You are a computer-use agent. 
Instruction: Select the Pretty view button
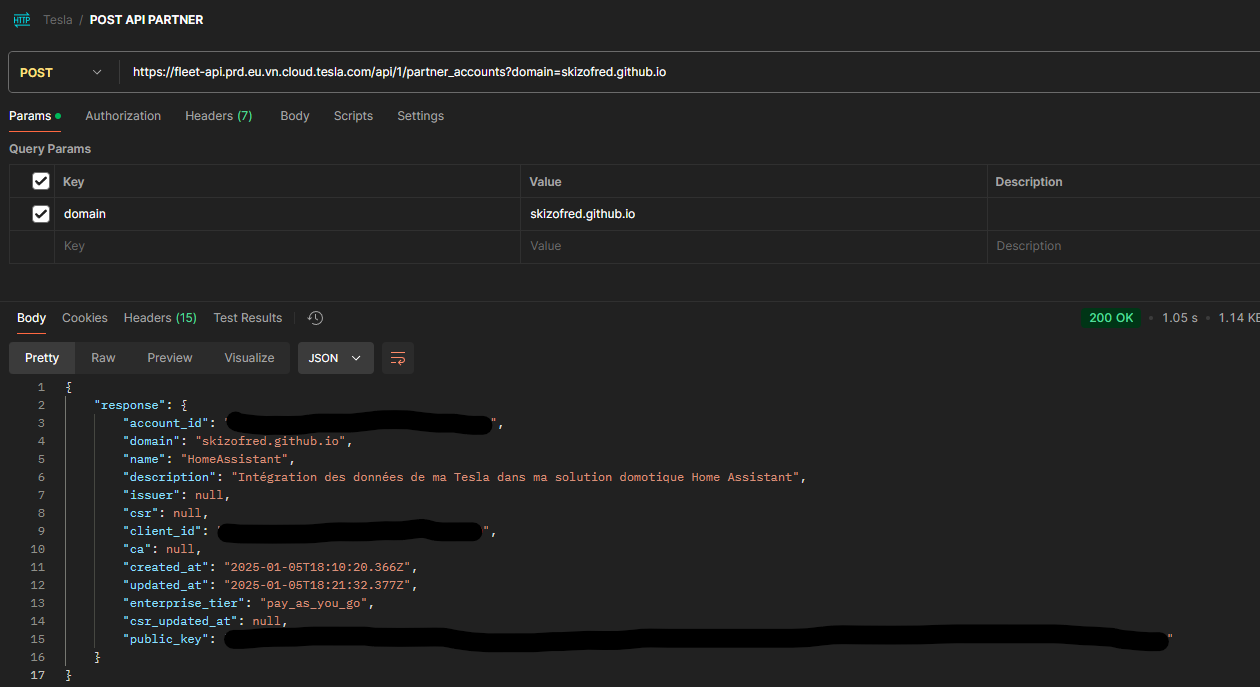click(x=42, y=358)
